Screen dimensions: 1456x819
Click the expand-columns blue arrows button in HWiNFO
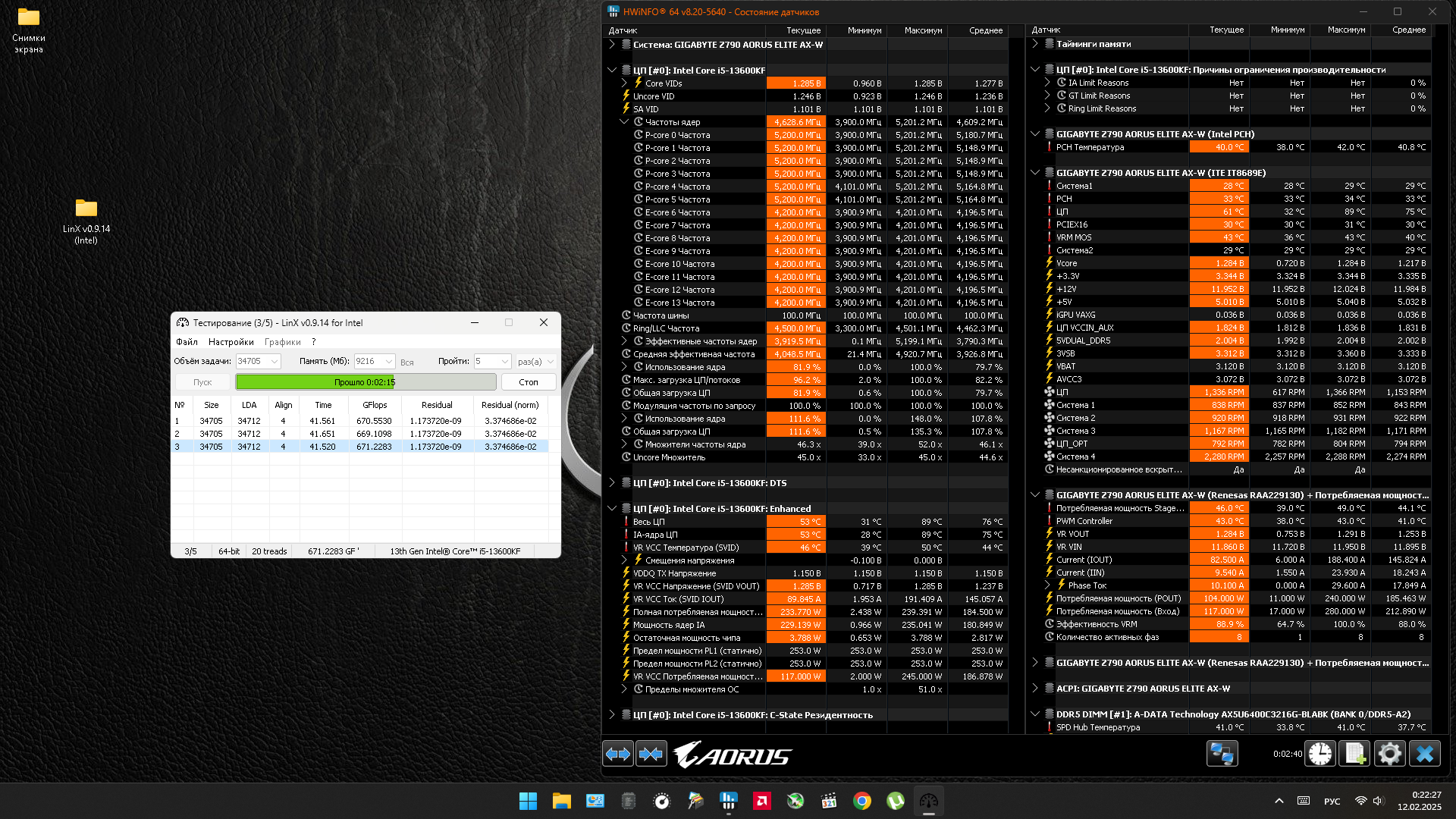(618, 754)
